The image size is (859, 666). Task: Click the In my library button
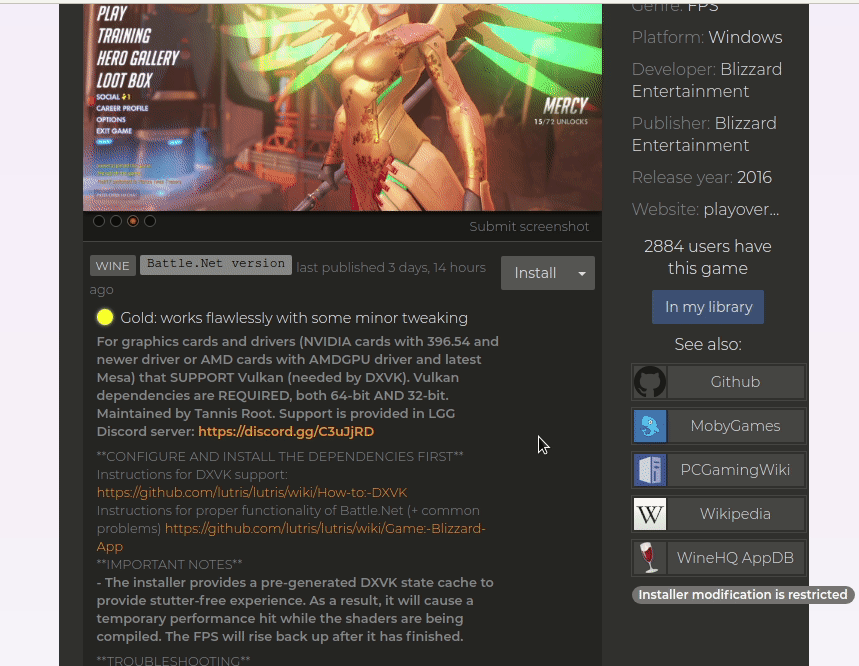[708, 307]
